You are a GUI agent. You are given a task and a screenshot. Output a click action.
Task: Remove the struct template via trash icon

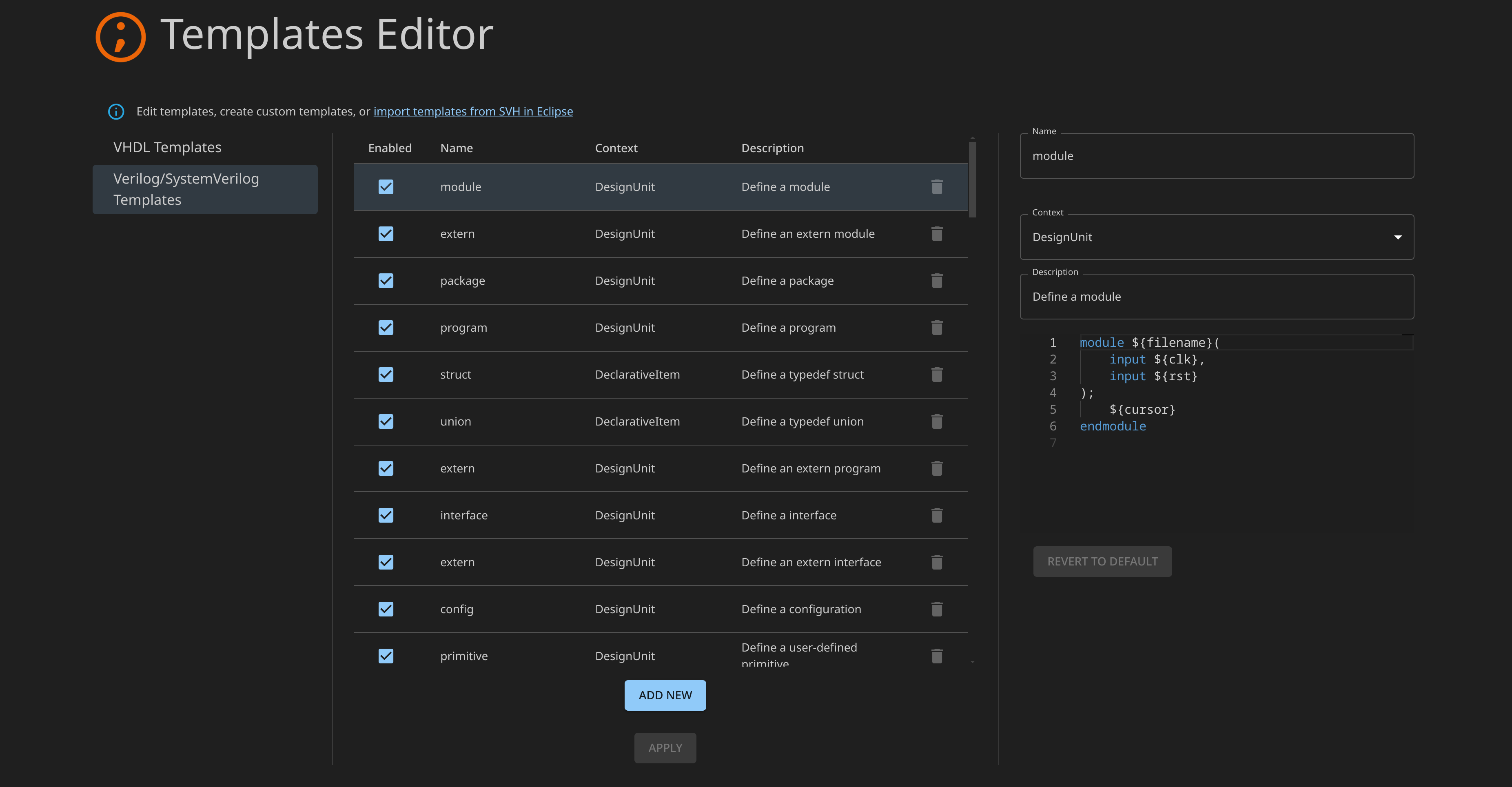pyautogui.click(x=937, y=375)
